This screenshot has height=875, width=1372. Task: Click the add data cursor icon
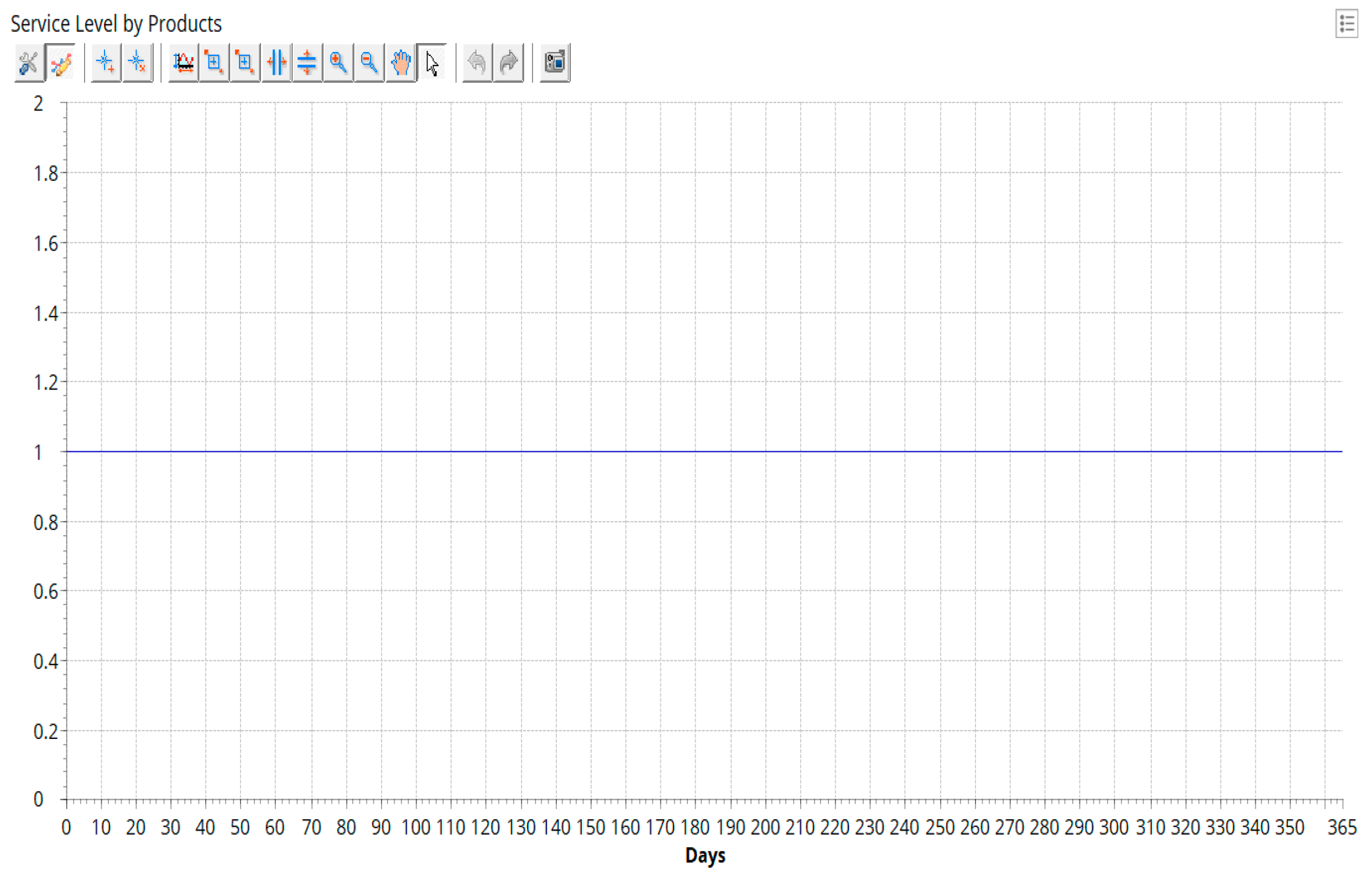(106, 62)
